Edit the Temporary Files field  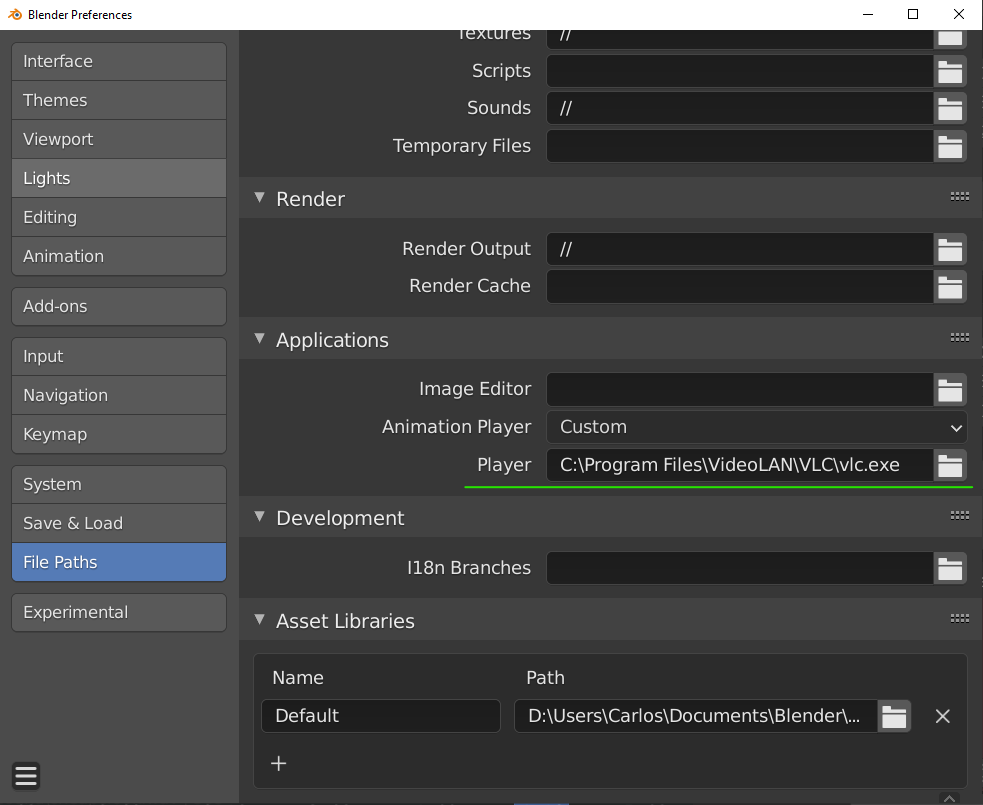tap(740, 146)
